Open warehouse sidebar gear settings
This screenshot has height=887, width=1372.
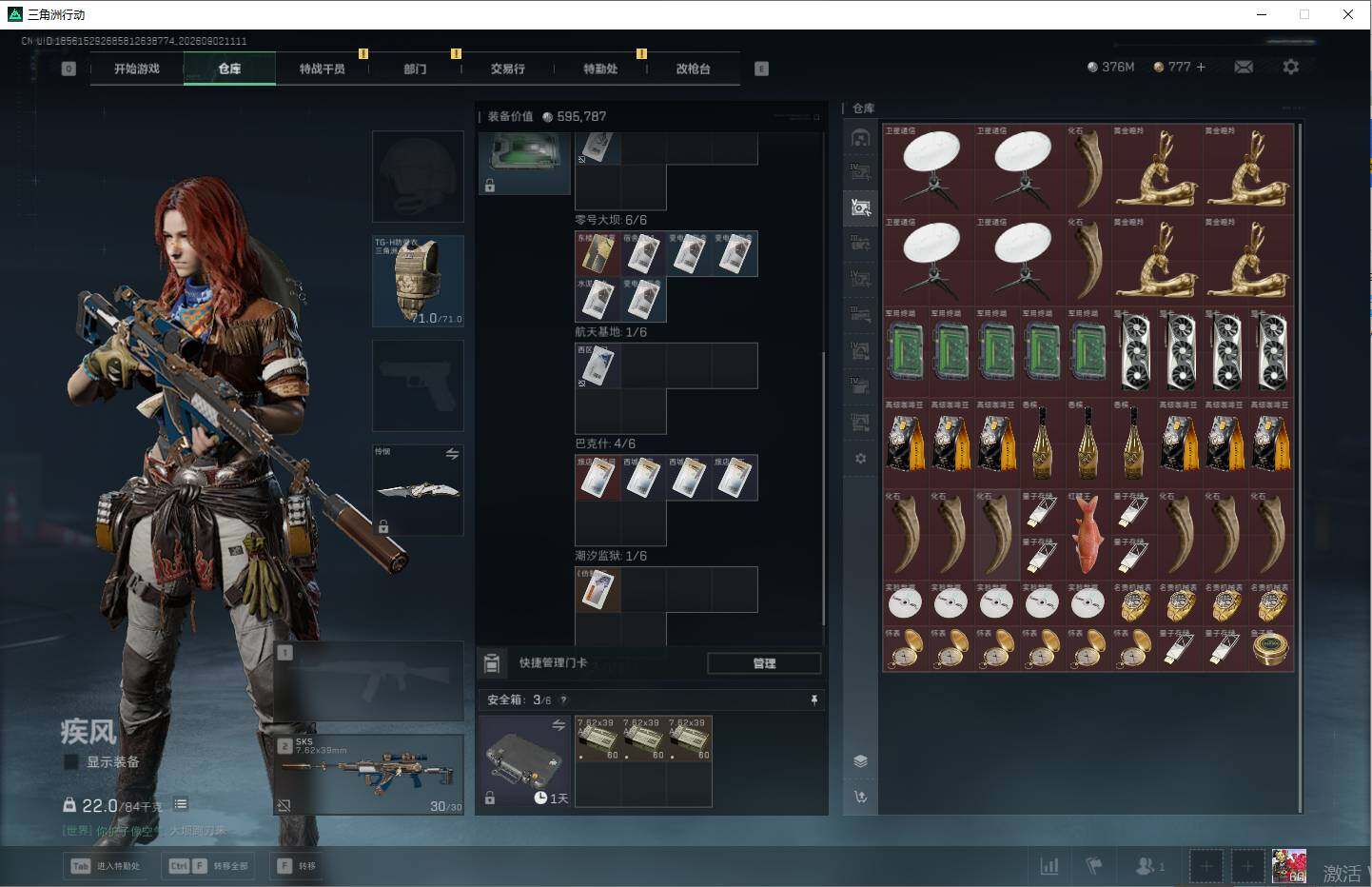(860, 459)
